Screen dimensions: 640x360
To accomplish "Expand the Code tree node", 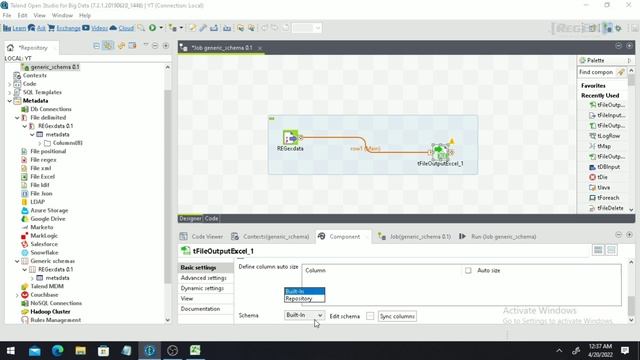I will coord(10,84).
